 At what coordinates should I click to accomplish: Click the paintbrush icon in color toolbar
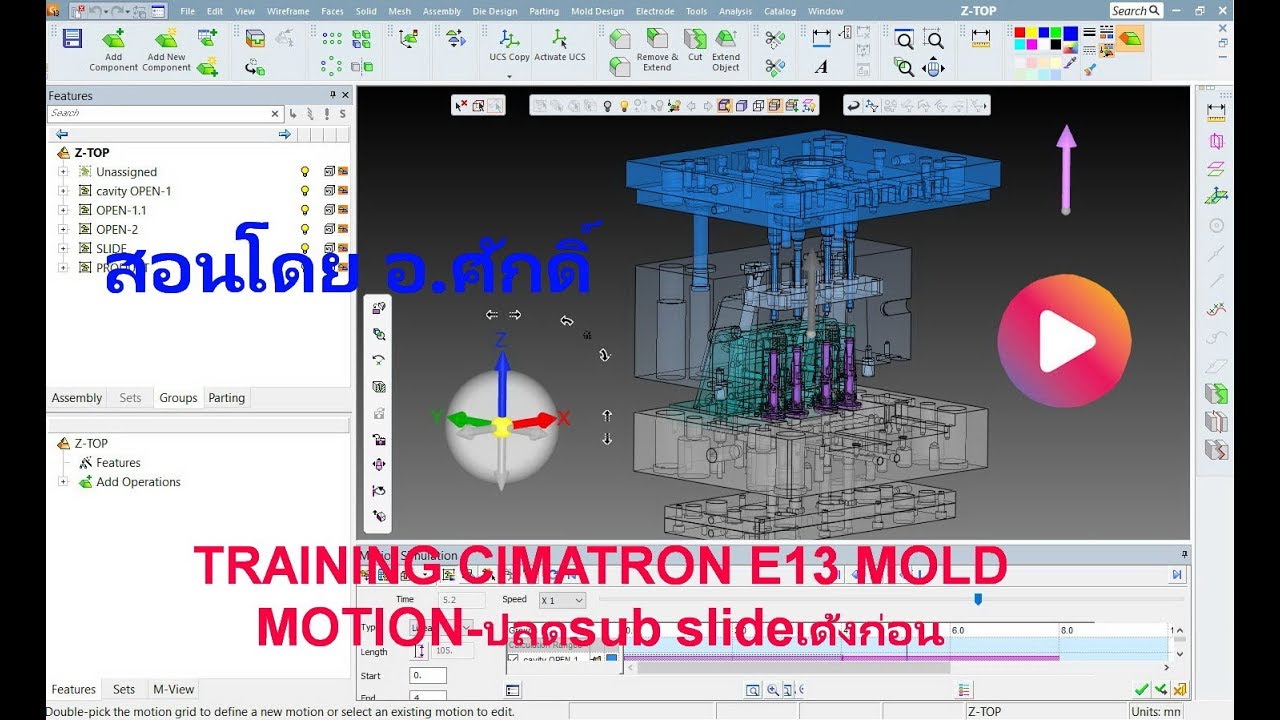[x=1090, y=68]
